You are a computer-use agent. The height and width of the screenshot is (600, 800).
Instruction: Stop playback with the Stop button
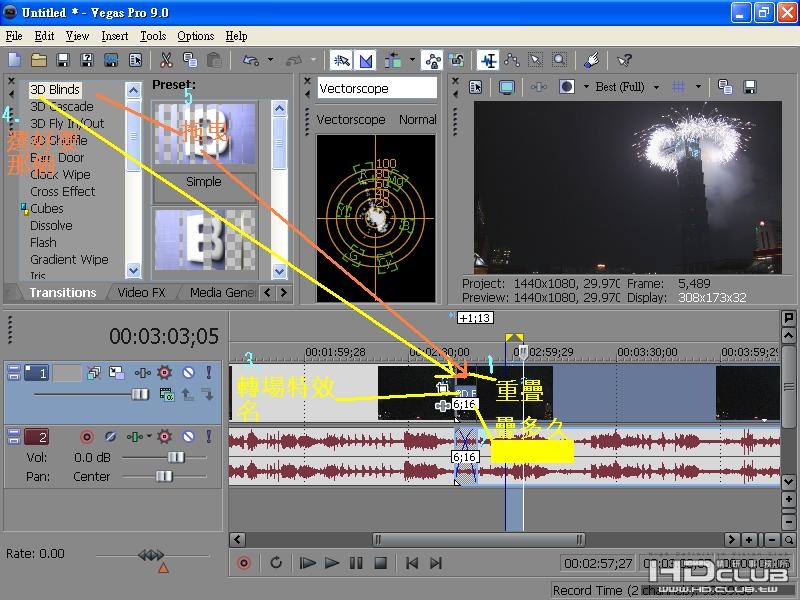[x=380, y=563]
